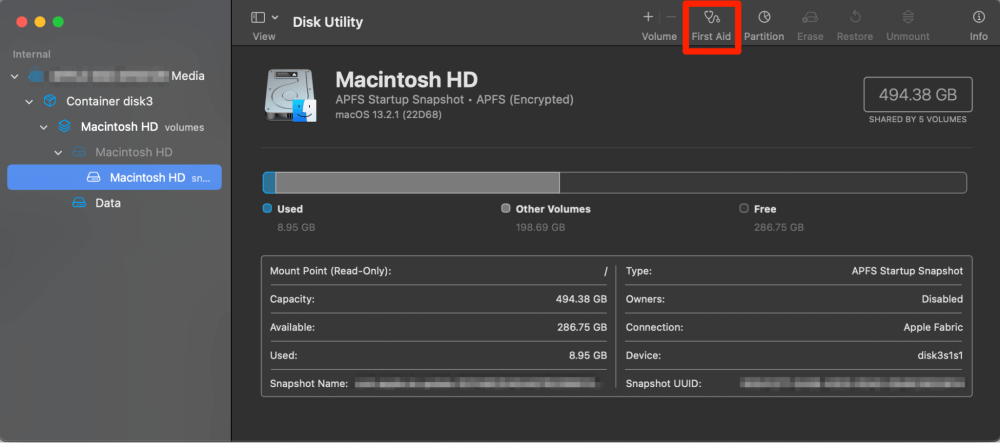Open the View sidebar options icon

coord(258,18)
